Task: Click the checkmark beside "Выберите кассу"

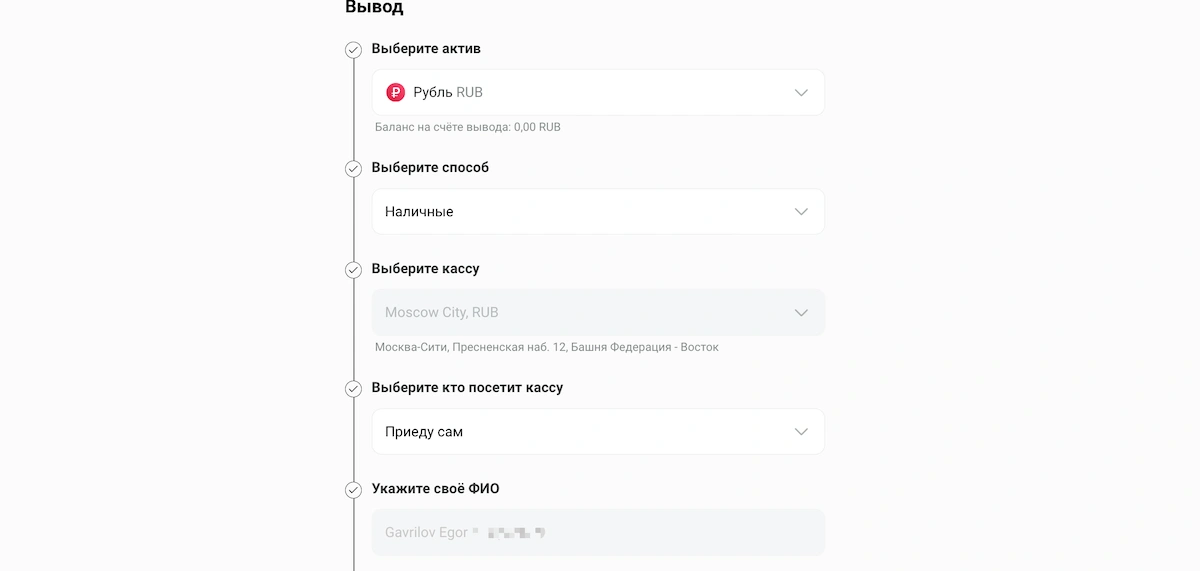Action: 353,270
